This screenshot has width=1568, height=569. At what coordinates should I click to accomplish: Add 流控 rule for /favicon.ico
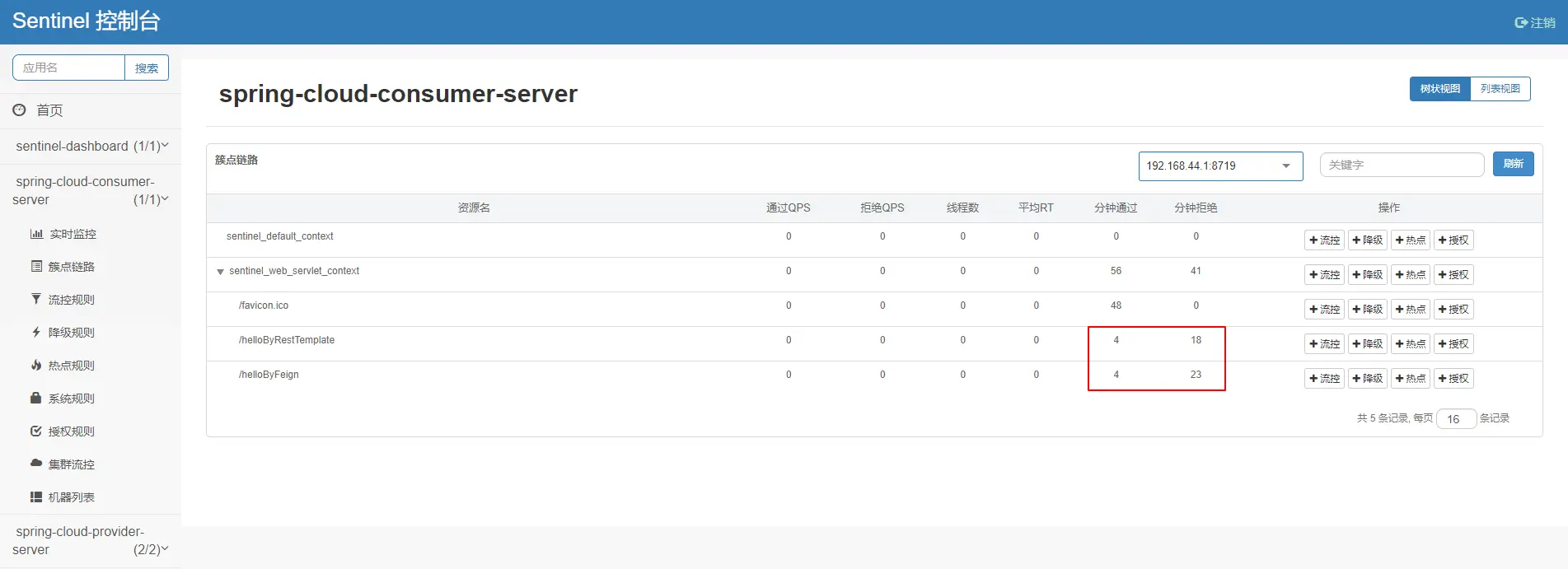click(1324, 310)
